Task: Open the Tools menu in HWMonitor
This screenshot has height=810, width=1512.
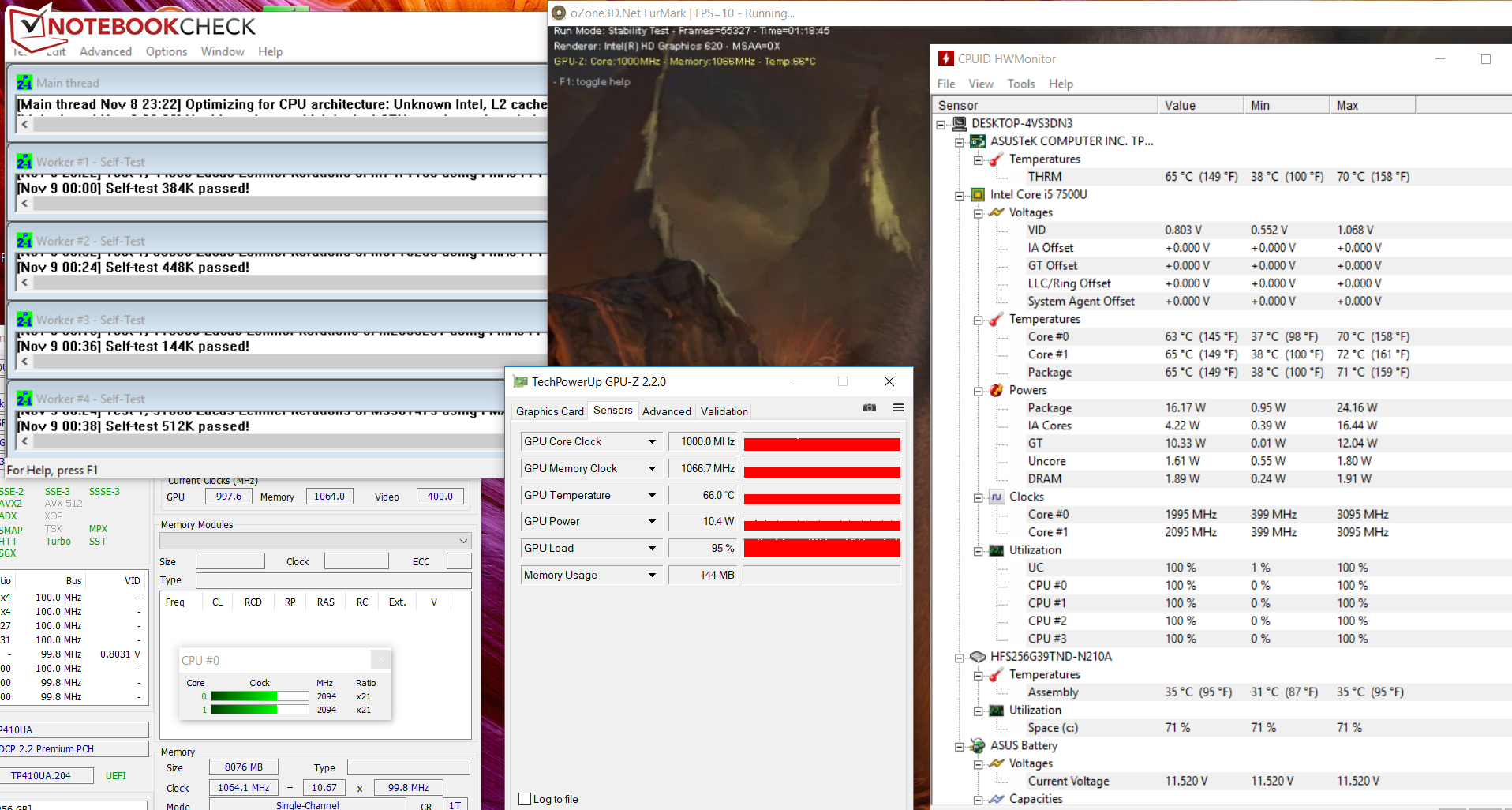Action: click(x=1021, y=84)
